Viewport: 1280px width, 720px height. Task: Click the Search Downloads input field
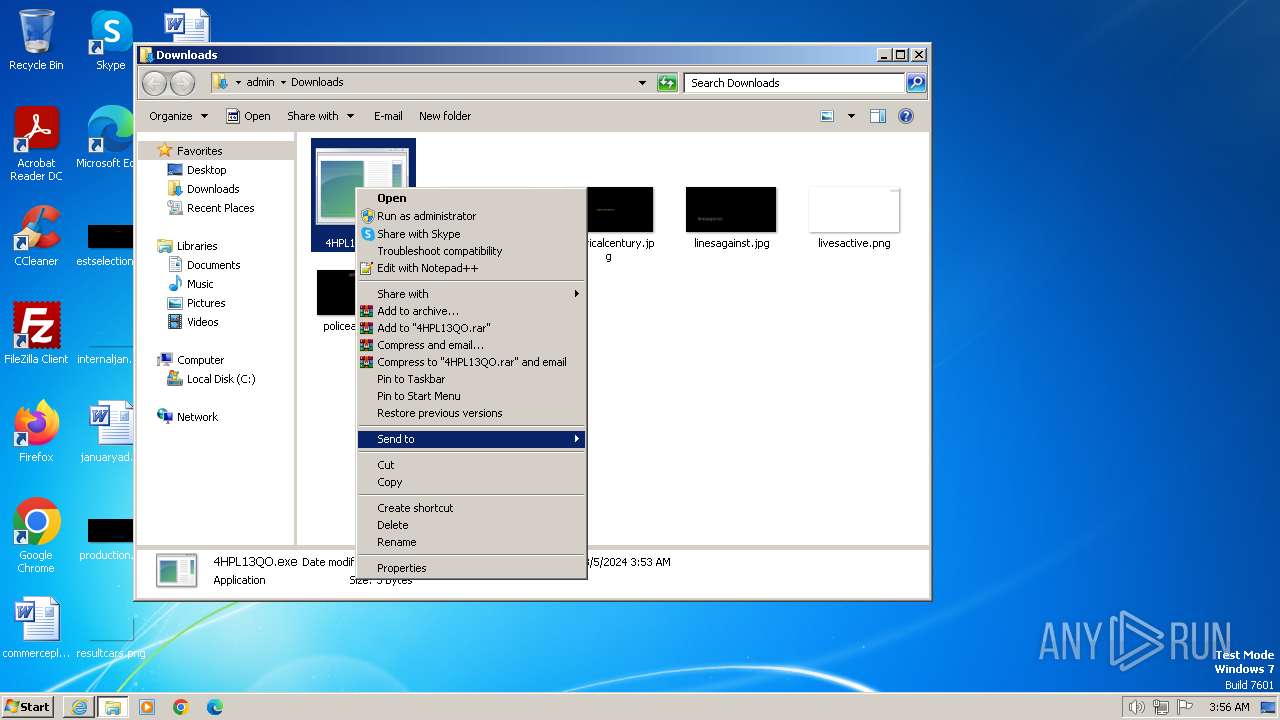click(x=795, y=83)
